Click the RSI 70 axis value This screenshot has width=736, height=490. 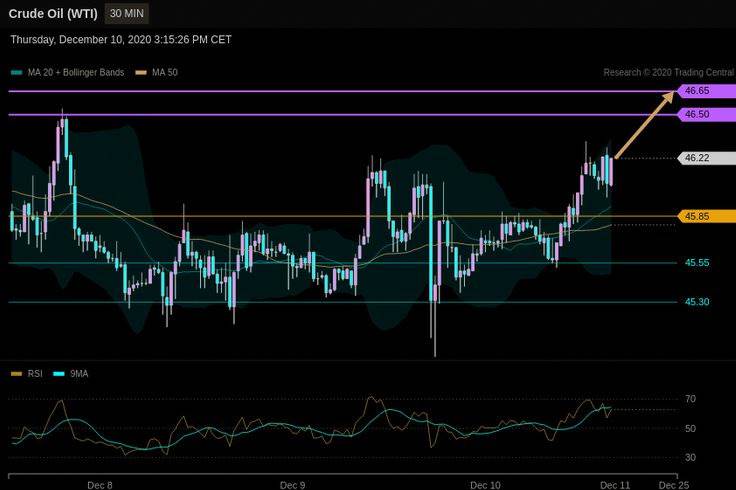pos(690,399)
